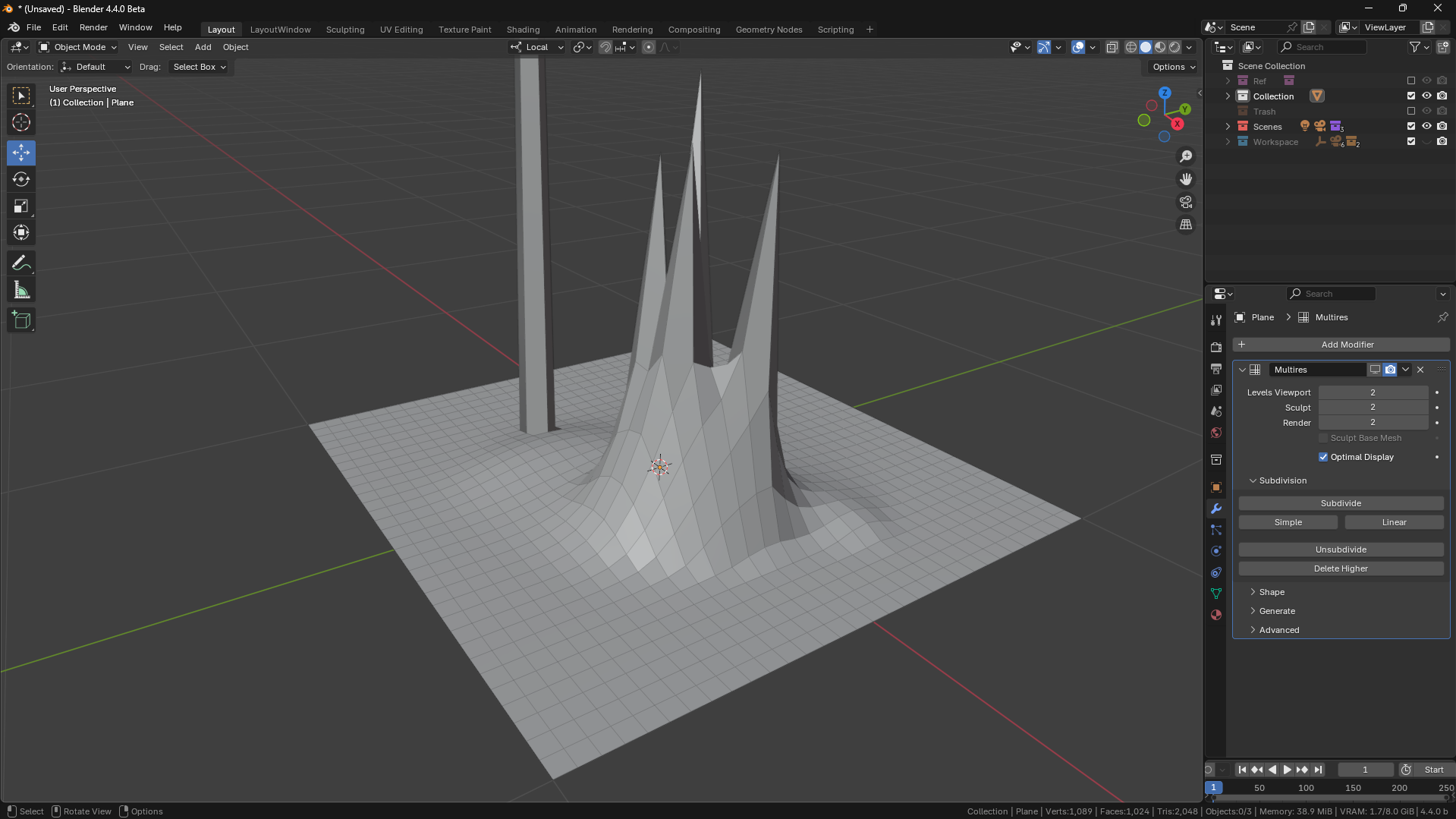
Task: Toggle Multires show in viewport
Action: tap(1375, 370)
